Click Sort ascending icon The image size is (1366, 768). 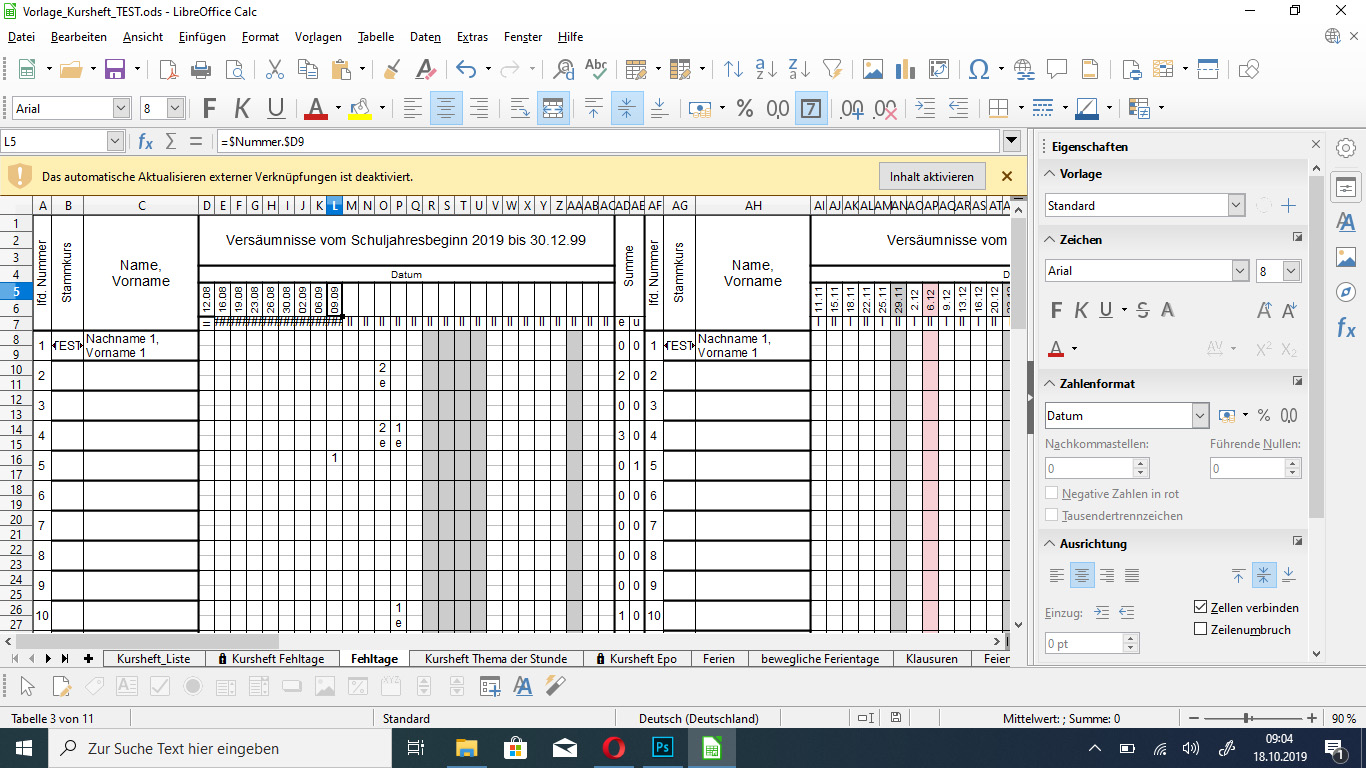tap(766, 69)
